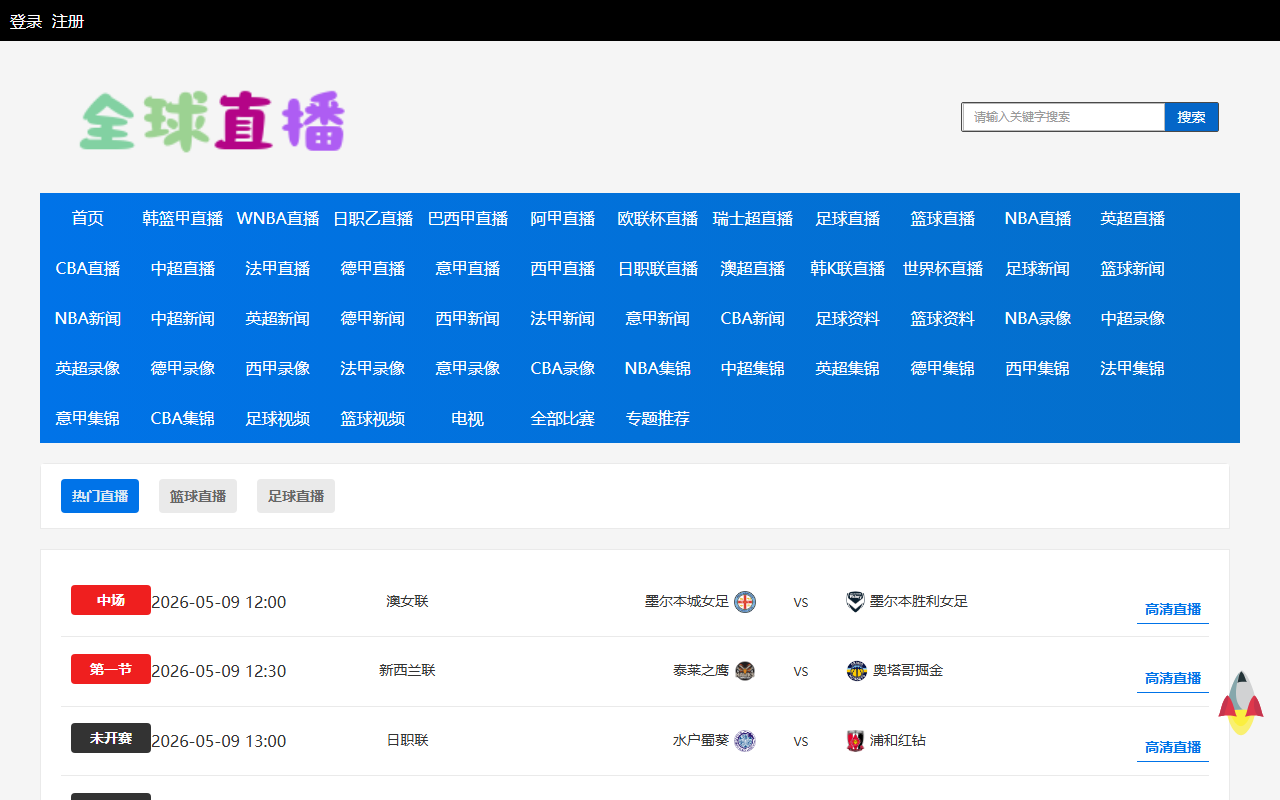This screenshot has width=1280, height=800.
Task: Open 电视 in navigation
Action: point(468,418)
